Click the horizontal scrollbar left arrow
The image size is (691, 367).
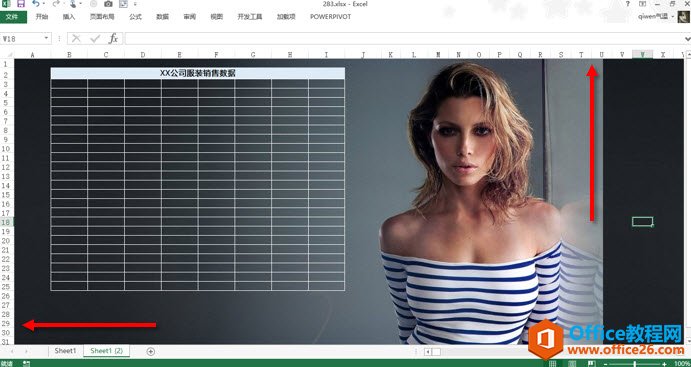coord(427,352)
